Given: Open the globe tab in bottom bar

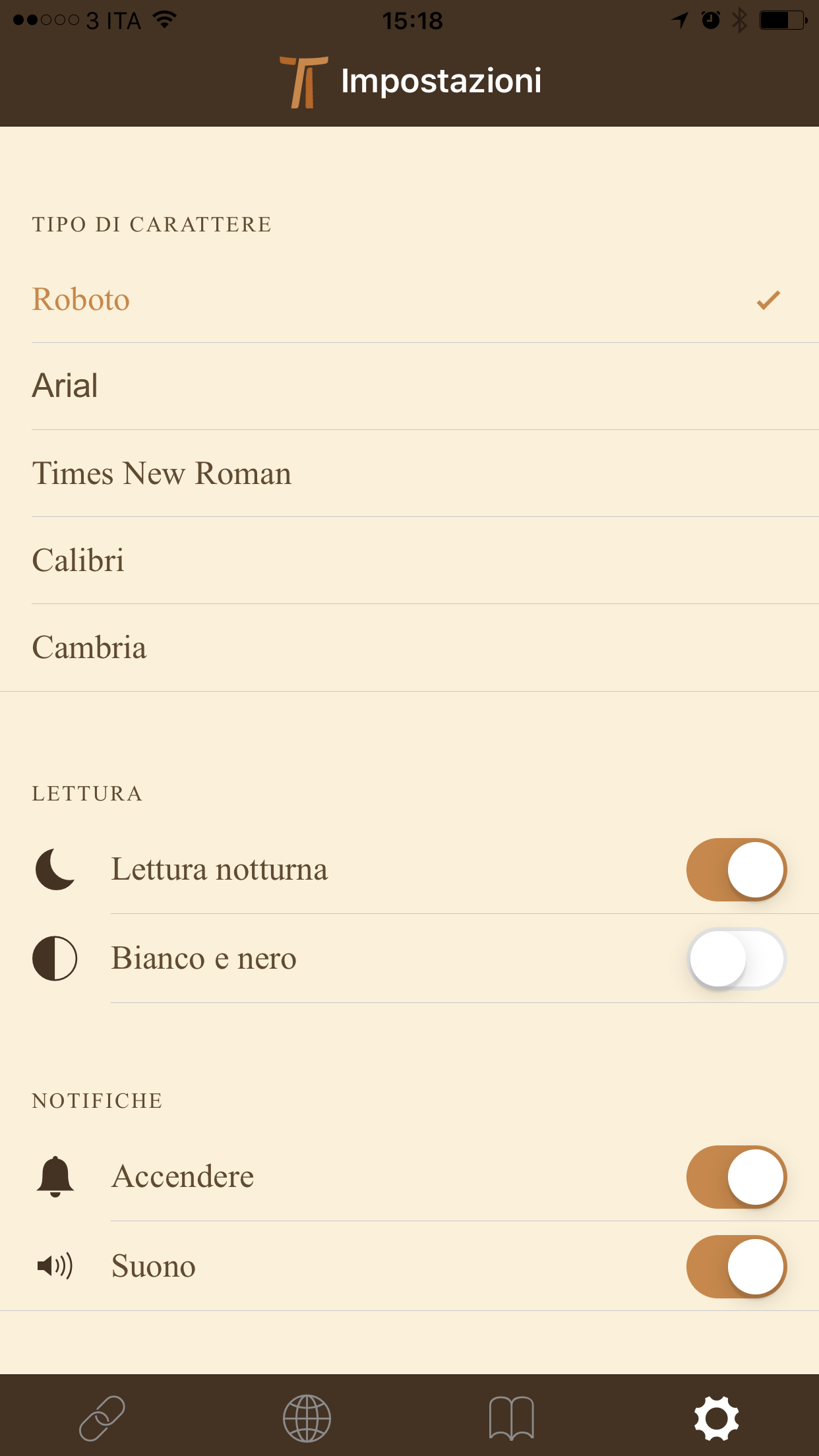Looking at the screenshot, I should [307, 1418].
